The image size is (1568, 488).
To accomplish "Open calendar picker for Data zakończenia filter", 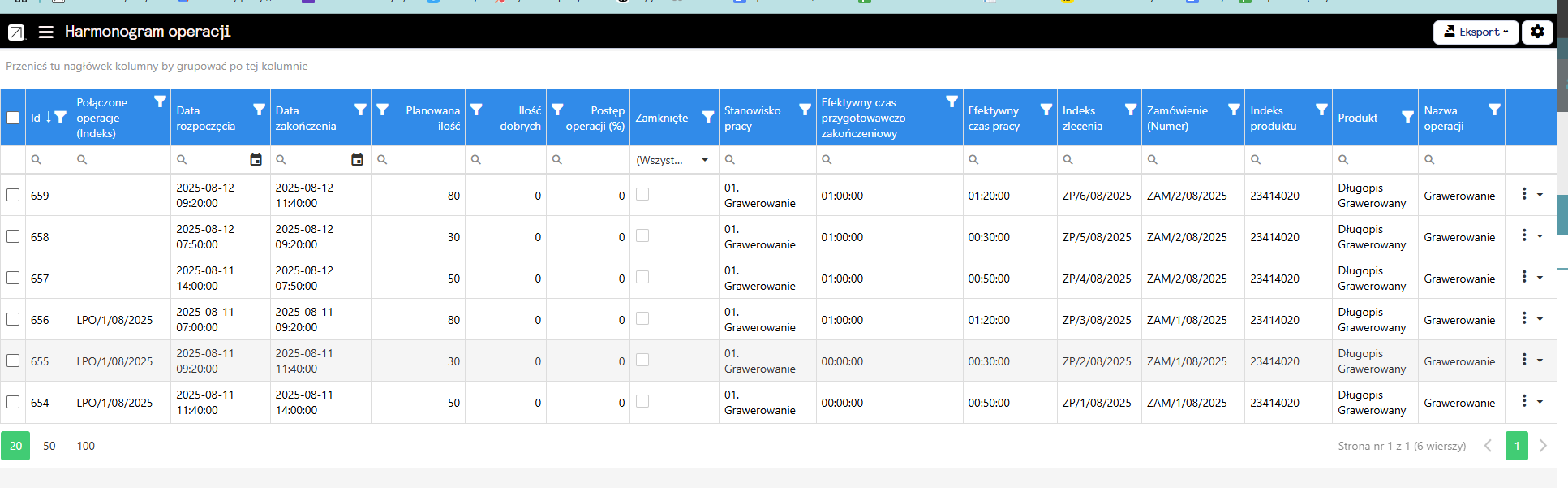I will pyautogui.click(x=357, y=160).
